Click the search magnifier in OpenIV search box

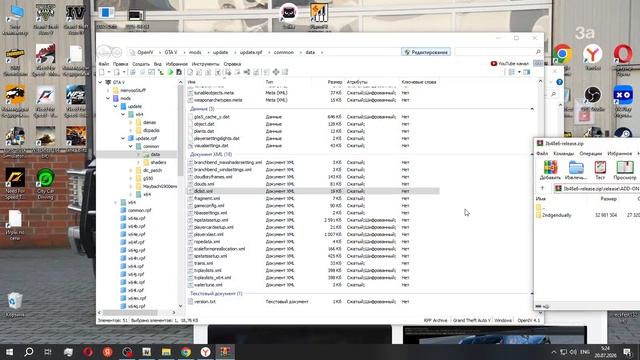click(538, 52)
